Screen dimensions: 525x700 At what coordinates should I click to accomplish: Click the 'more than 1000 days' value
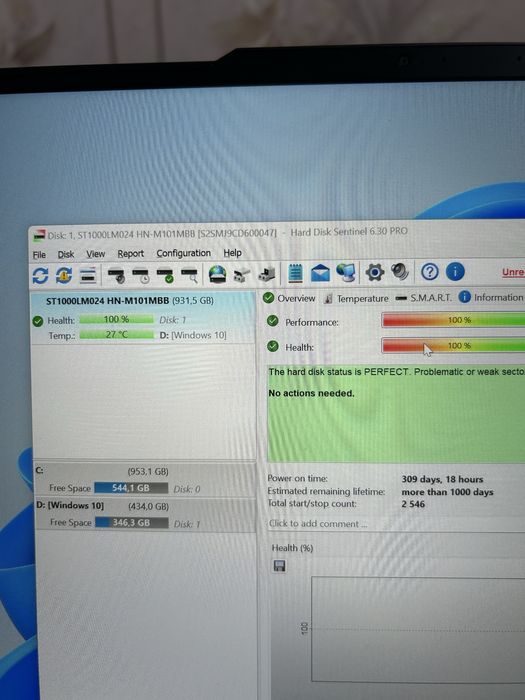447,492
